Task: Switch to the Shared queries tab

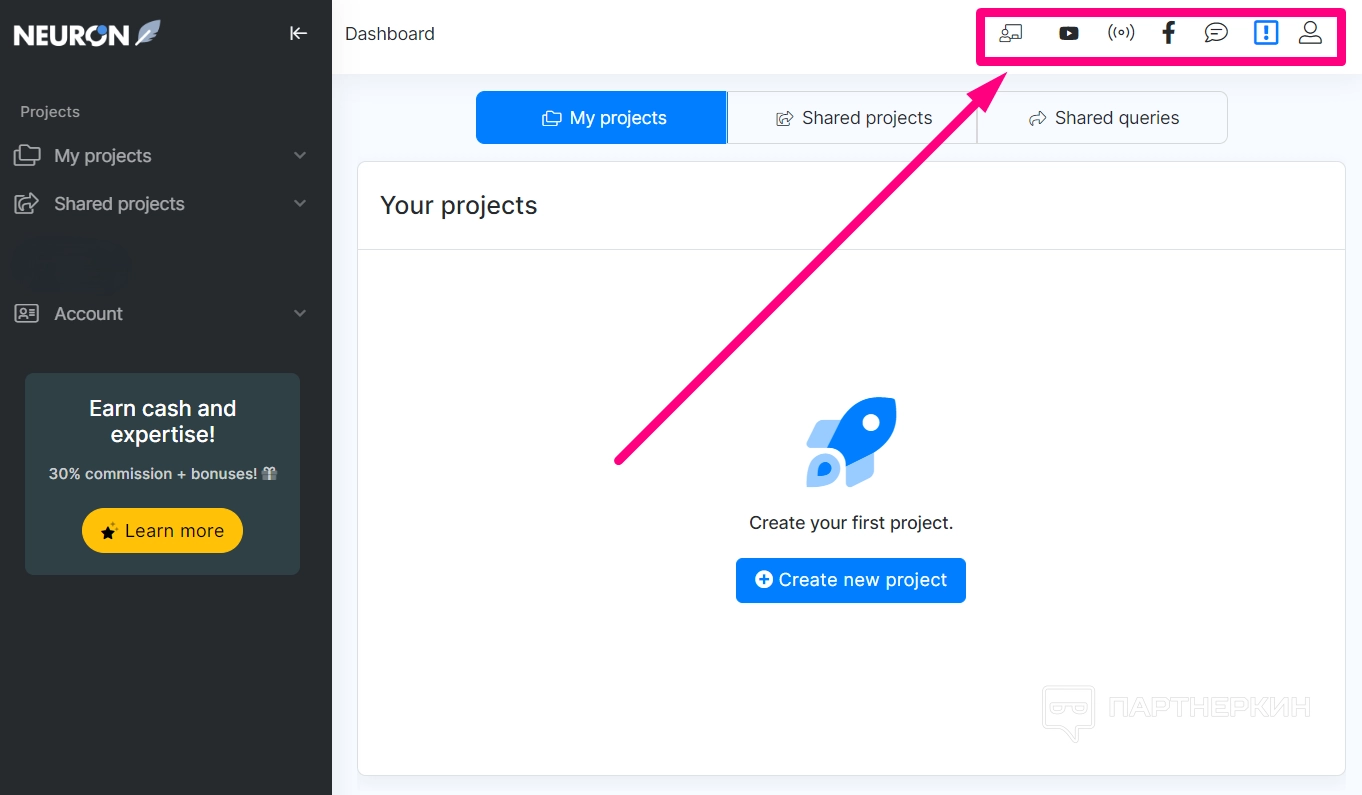Action: 1102,118
